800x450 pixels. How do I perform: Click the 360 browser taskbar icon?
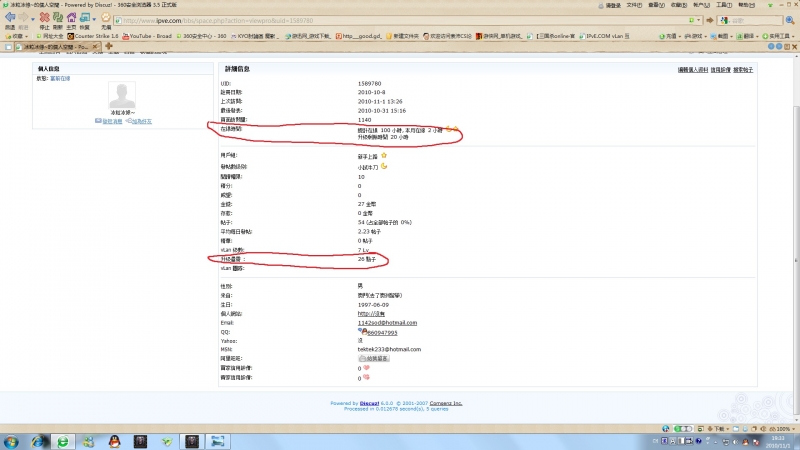point(63,442)
